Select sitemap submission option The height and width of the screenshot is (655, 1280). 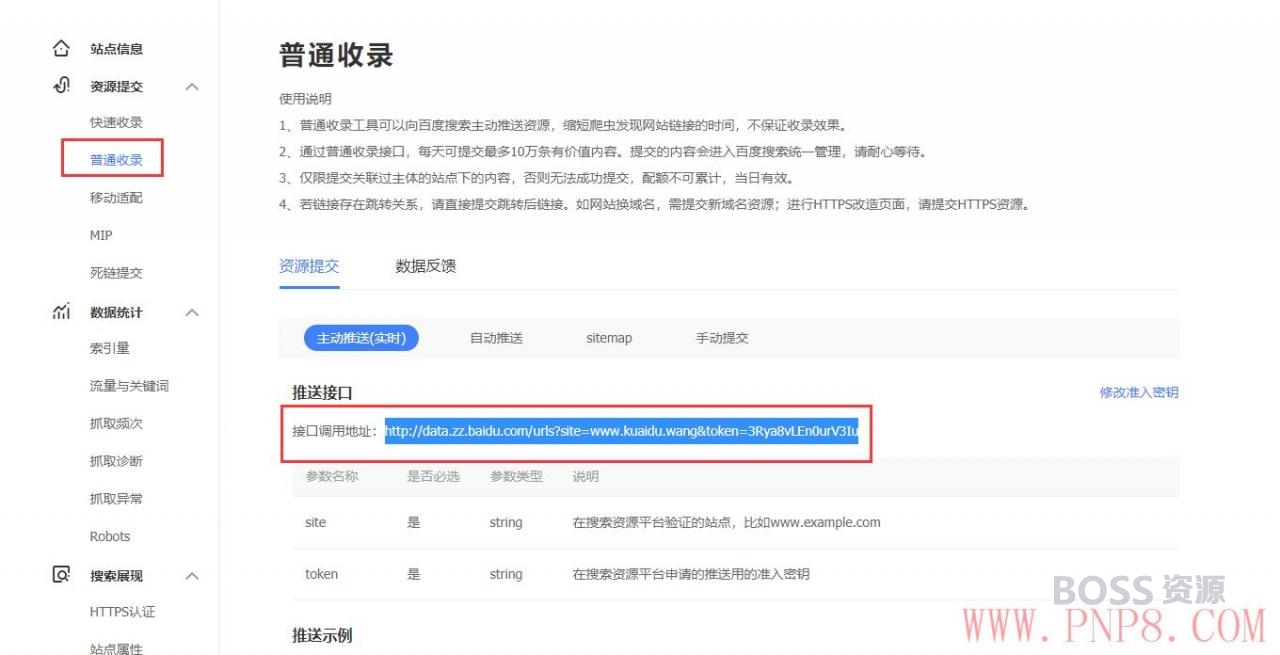coord(609,338)
